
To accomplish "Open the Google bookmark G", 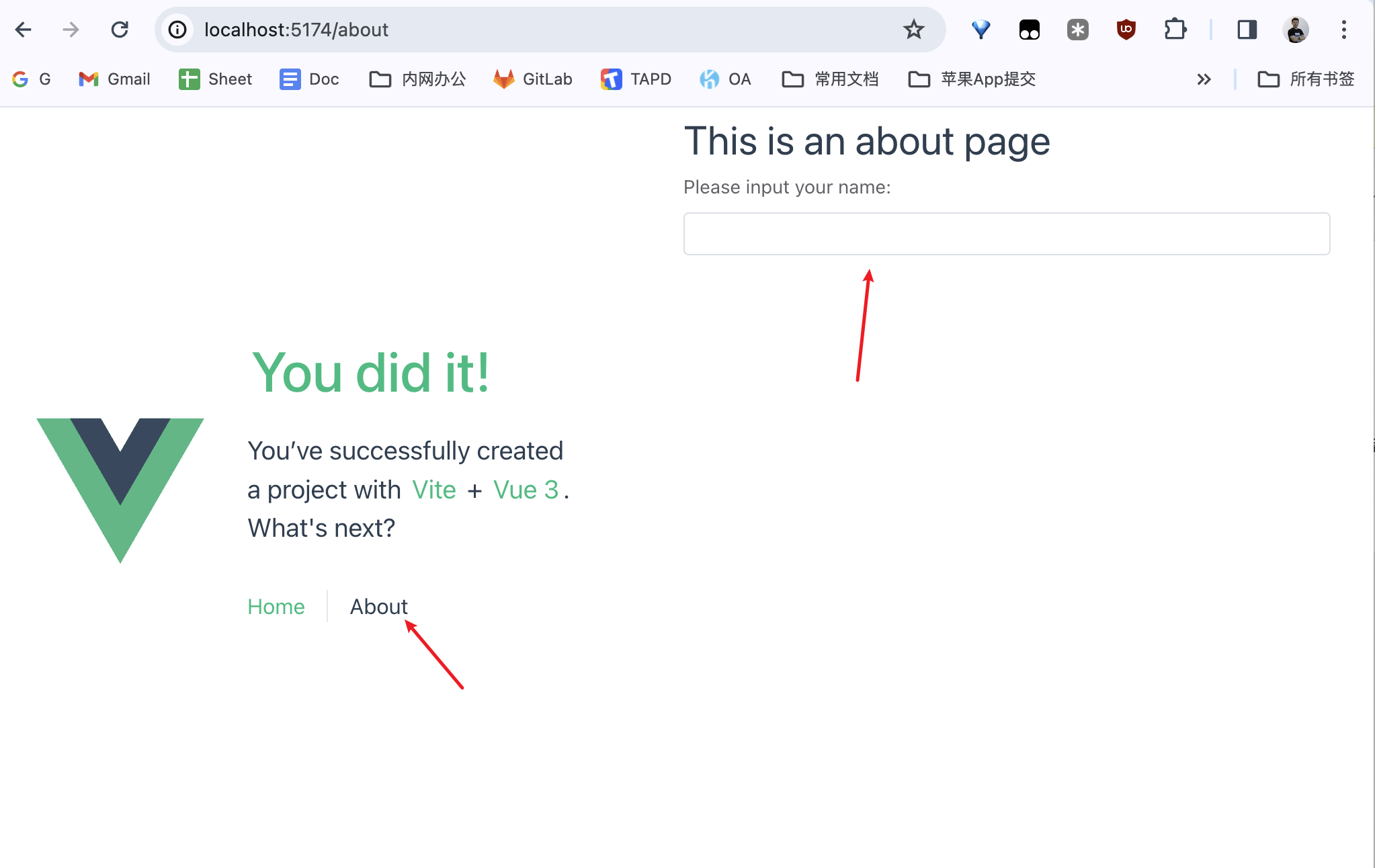I will tap(32, 79).
